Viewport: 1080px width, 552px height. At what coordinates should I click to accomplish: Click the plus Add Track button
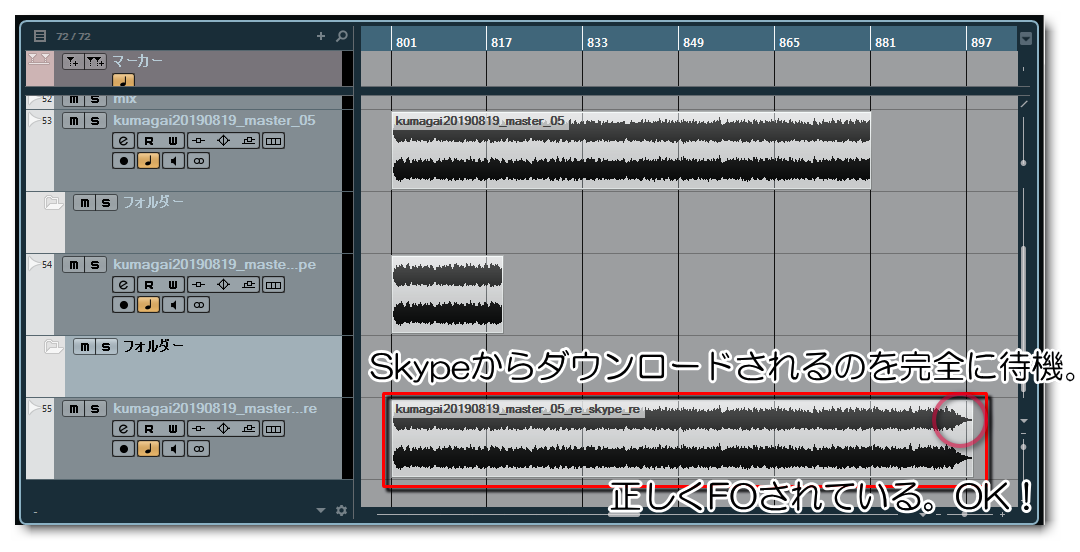click(x=321, y=36)
